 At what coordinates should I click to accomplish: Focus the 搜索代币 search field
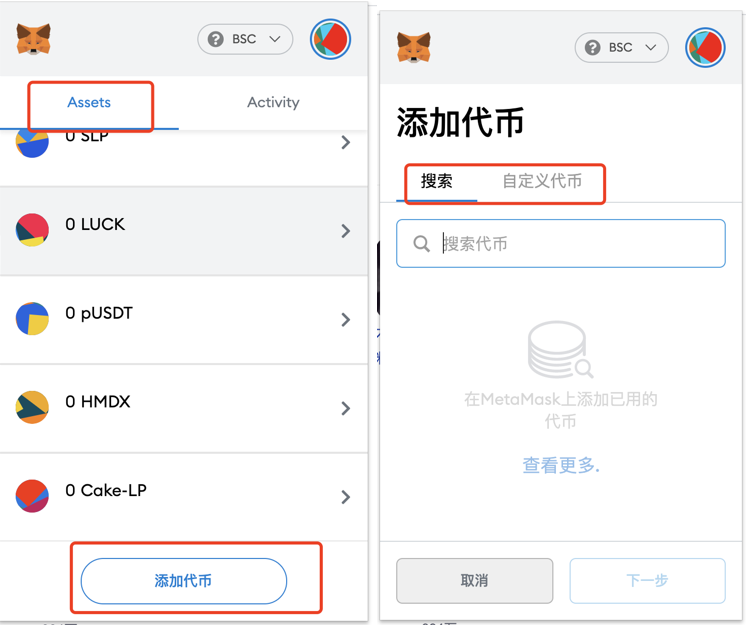click(x=560, y=244)
